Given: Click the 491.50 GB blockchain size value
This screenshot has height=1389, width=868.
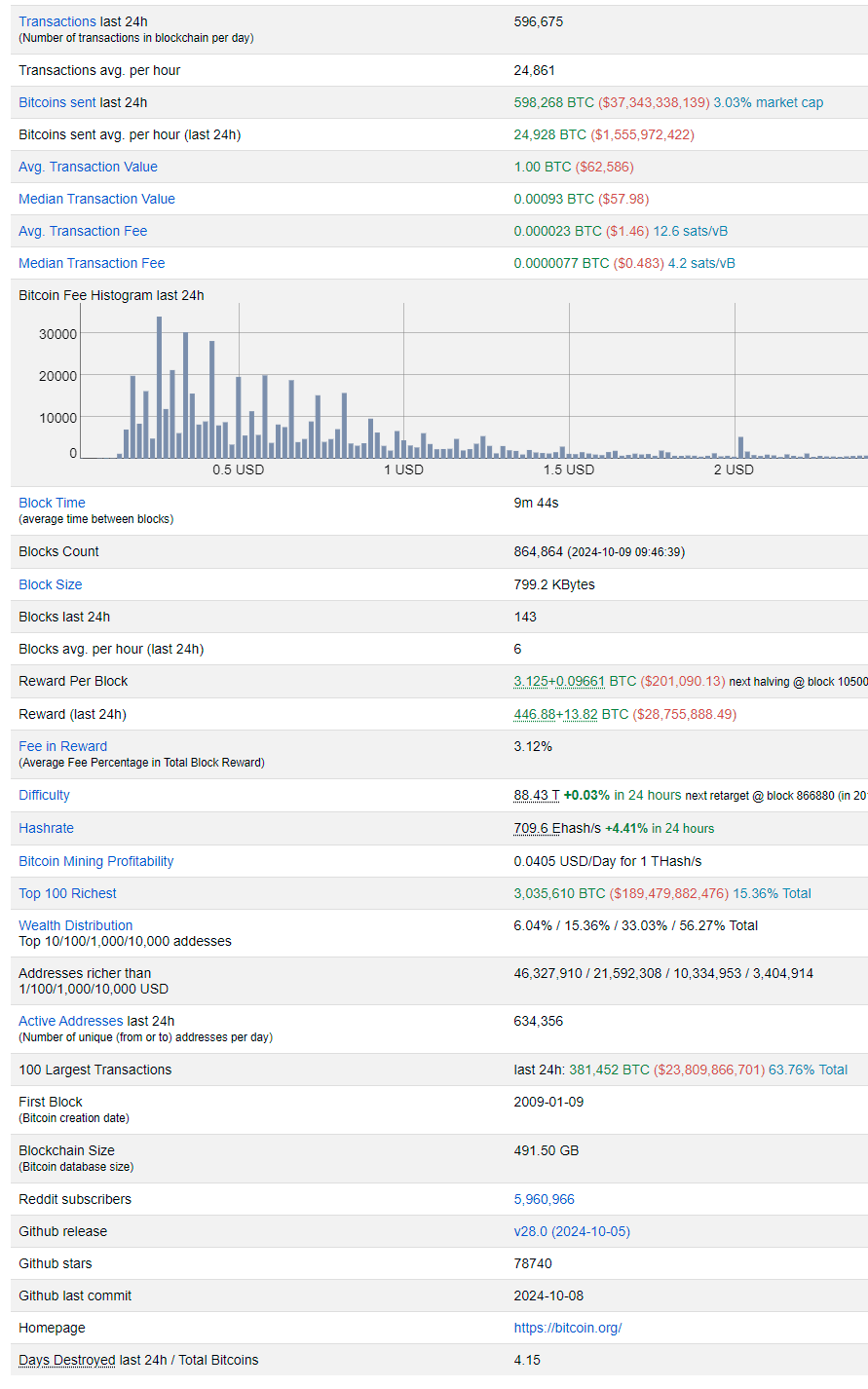Looking at the screenshot, I should tap(547, 1150).
